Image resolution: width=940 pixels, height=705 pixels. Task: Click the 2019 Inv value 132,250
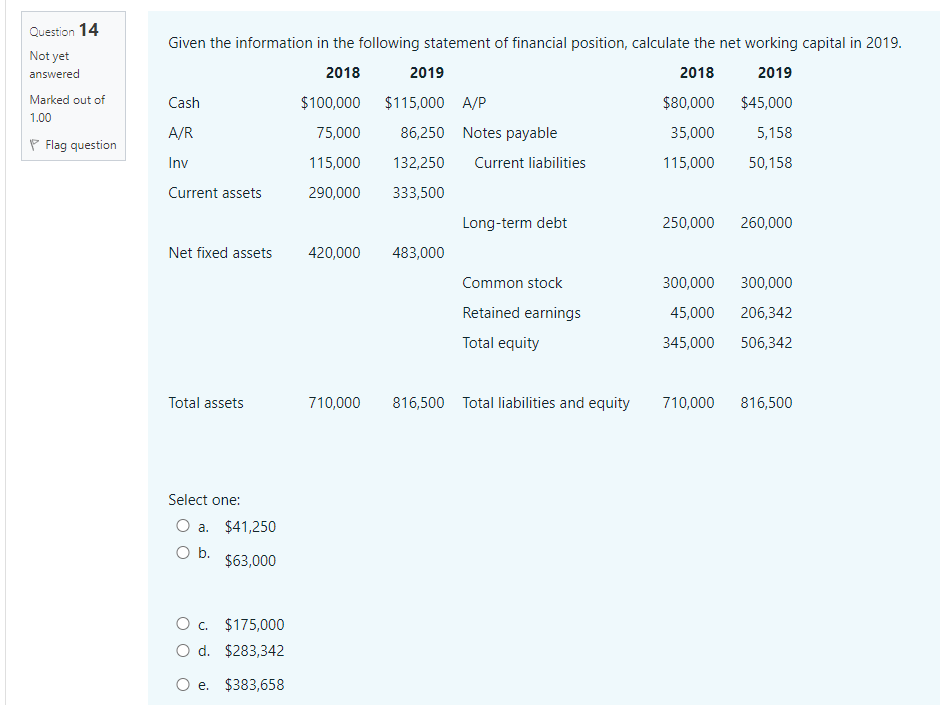point(418,162)
